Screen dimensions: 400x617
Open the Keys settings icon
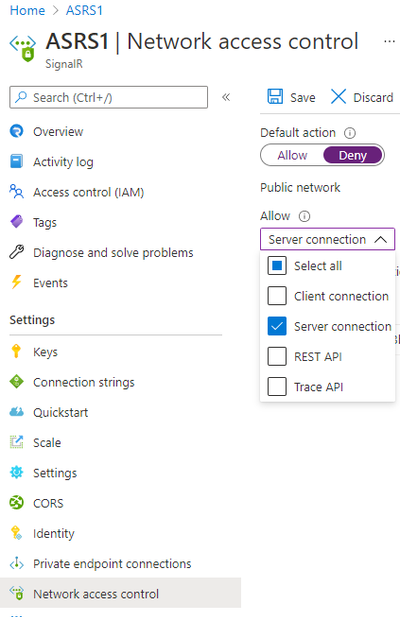(16, 351)
